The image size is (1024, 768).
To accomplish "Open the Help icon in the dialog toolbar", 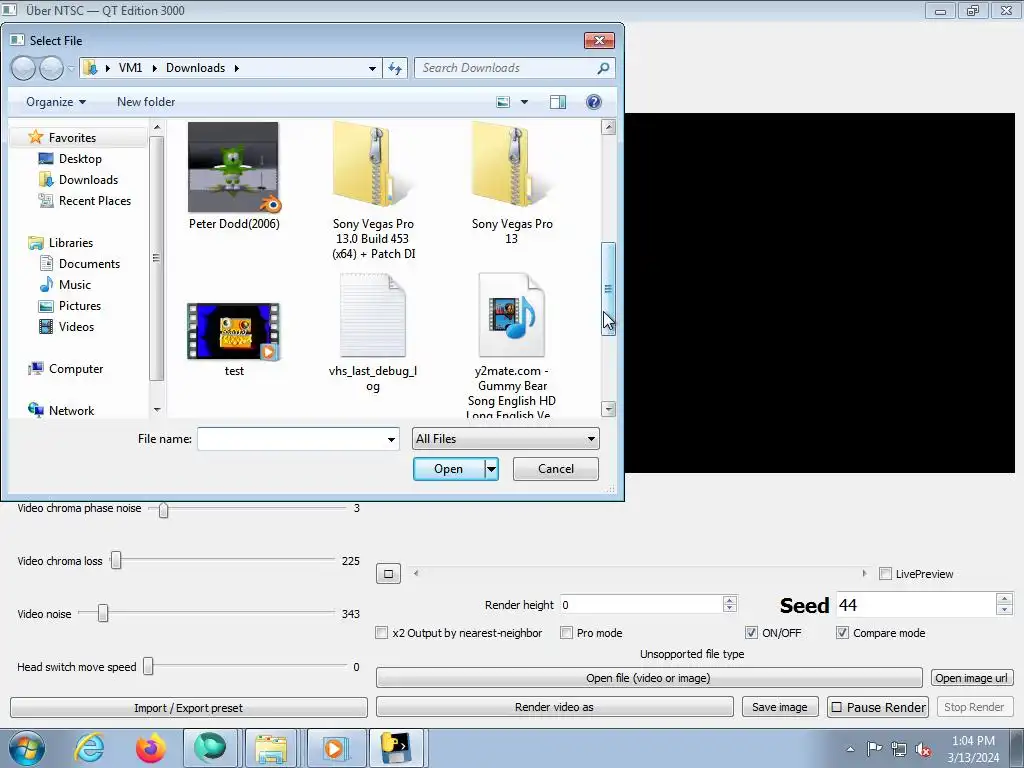I will 594,102.
